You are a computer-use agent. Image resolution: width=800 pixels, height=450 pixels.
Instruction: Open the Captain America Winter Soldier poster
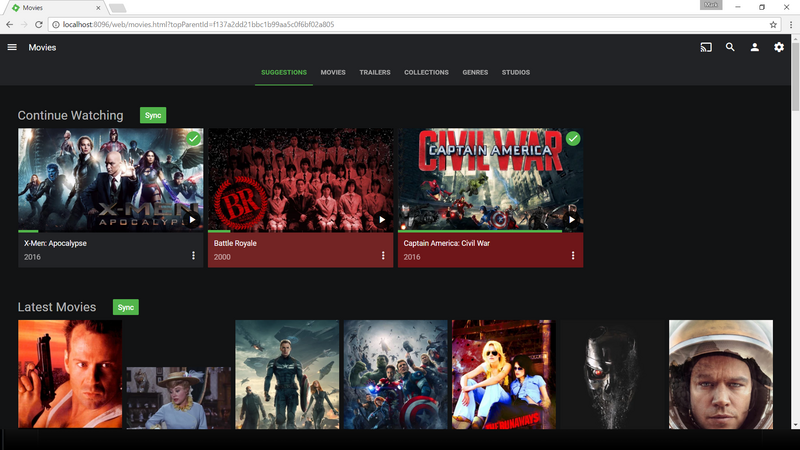click(x=287, y=374)
